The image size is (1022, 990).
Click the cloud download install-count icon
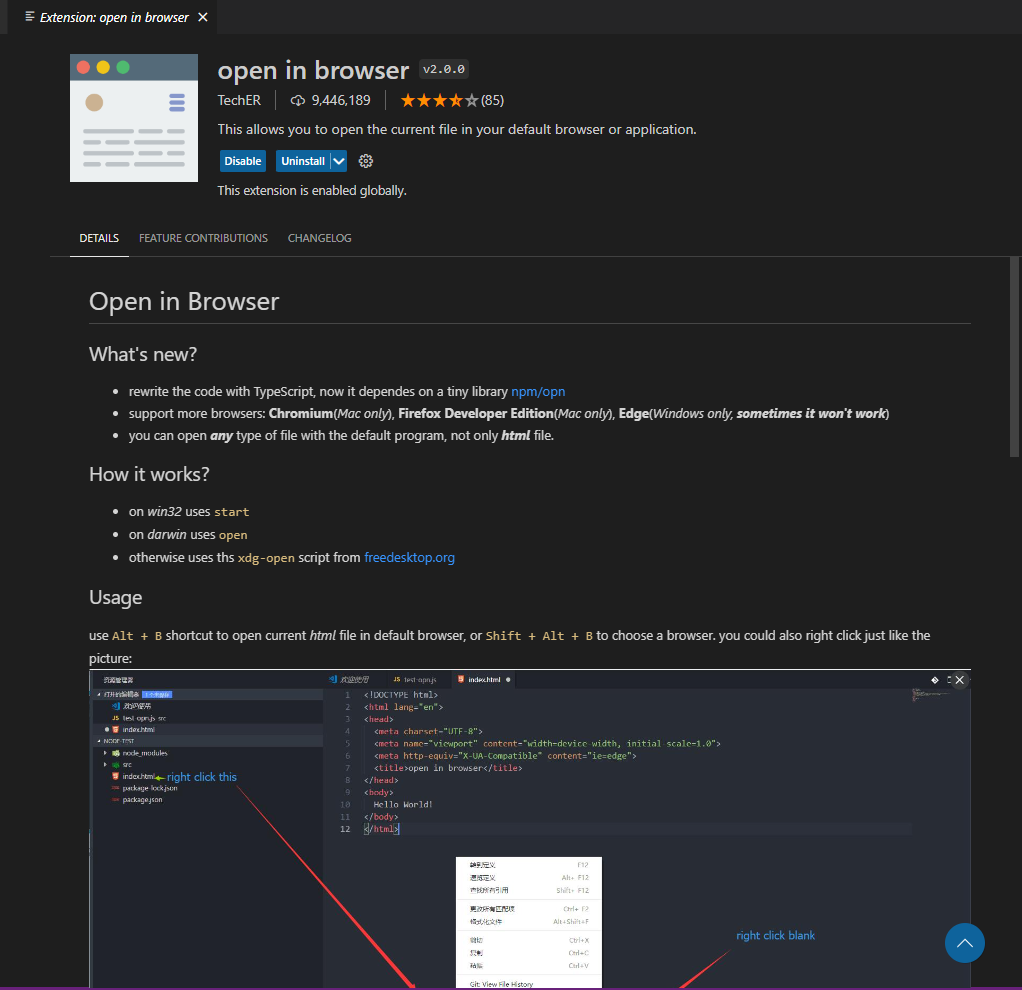tap(297, 100)
